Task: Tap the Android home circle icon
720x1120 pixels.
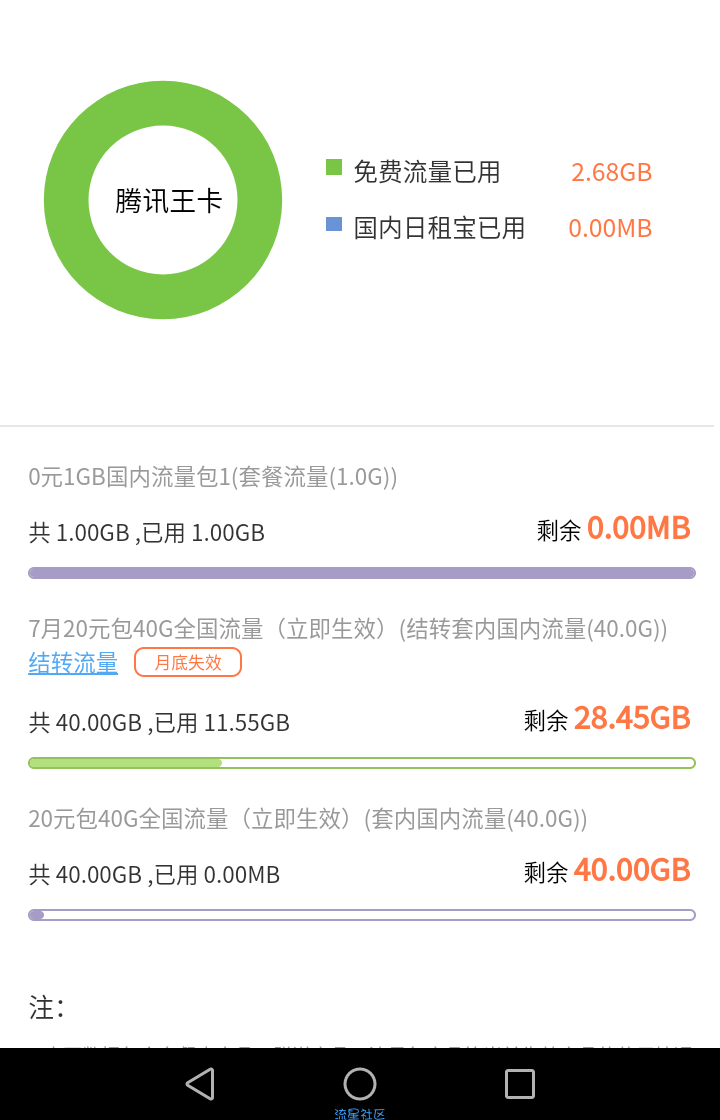Action: (x=360, y=1084)
